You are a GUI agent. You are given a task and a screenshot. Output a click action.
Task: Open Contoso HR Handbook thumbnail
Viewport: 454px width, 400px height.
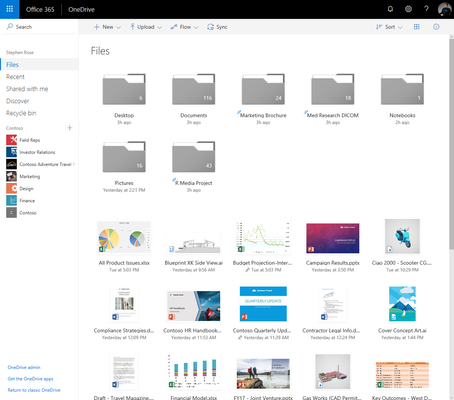(194, 306)
